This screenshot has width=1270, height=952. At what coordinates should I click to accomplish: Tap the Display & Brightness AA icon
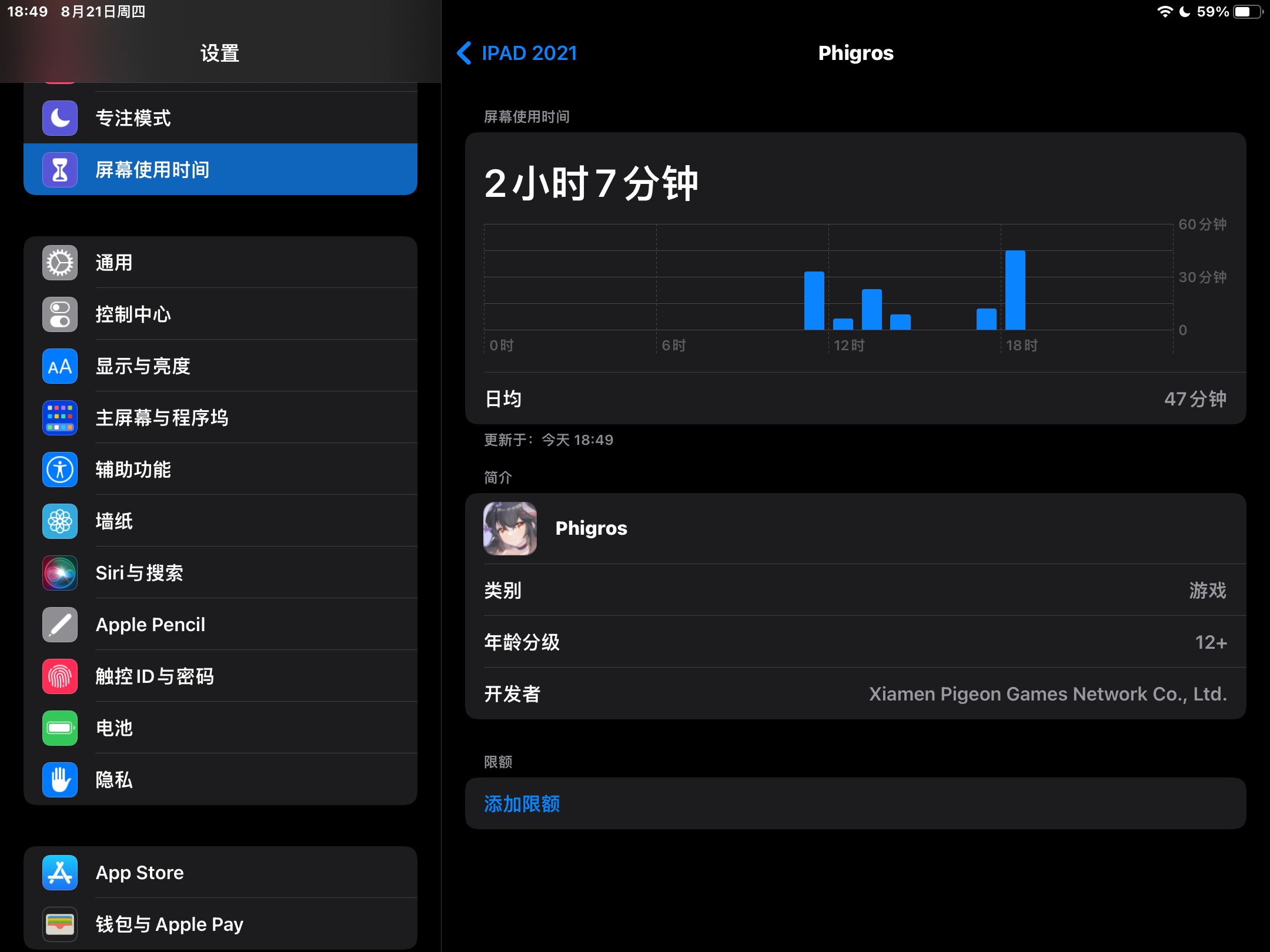tap(60, 366)
